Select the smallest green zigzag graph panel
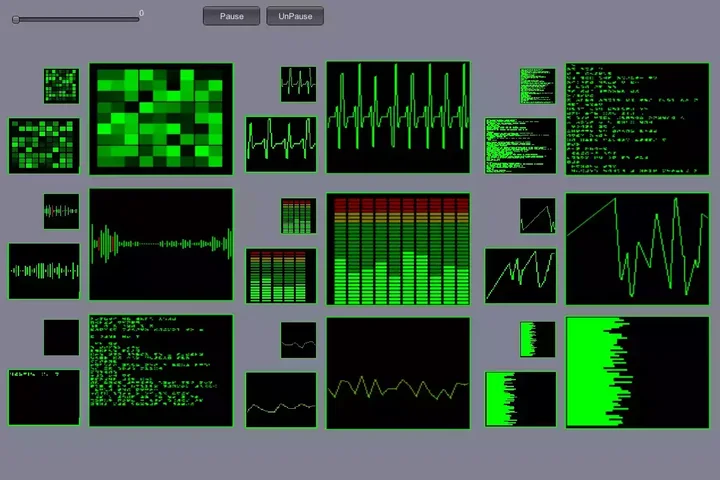 (538, 216)
